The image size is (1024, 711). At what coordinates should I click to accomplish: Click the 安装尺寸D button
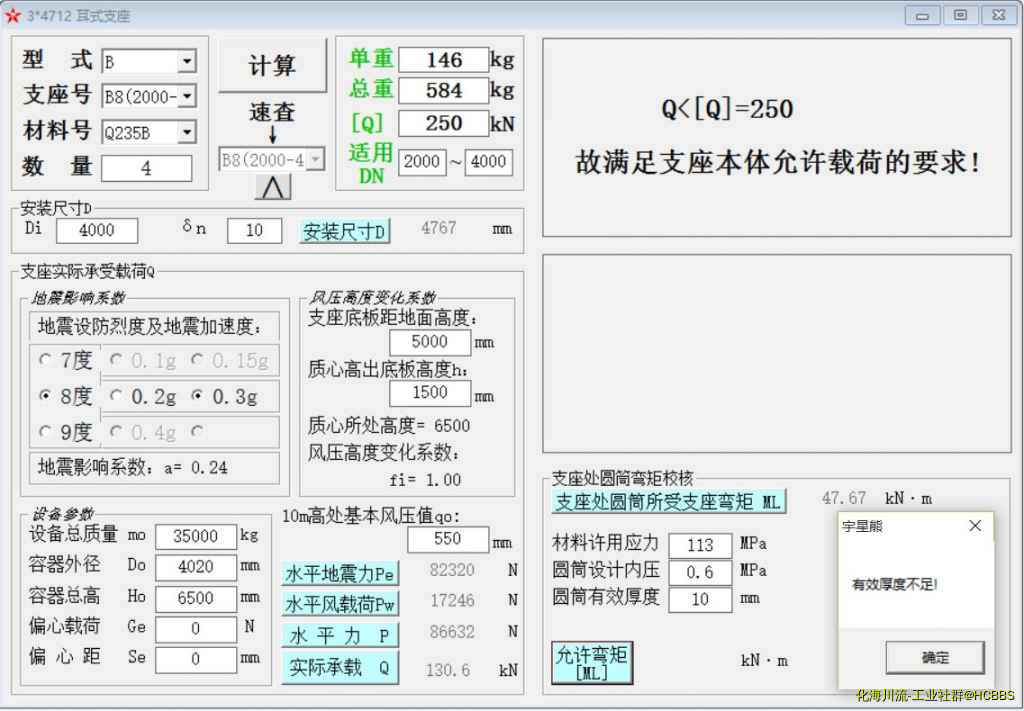pos(344,231)
